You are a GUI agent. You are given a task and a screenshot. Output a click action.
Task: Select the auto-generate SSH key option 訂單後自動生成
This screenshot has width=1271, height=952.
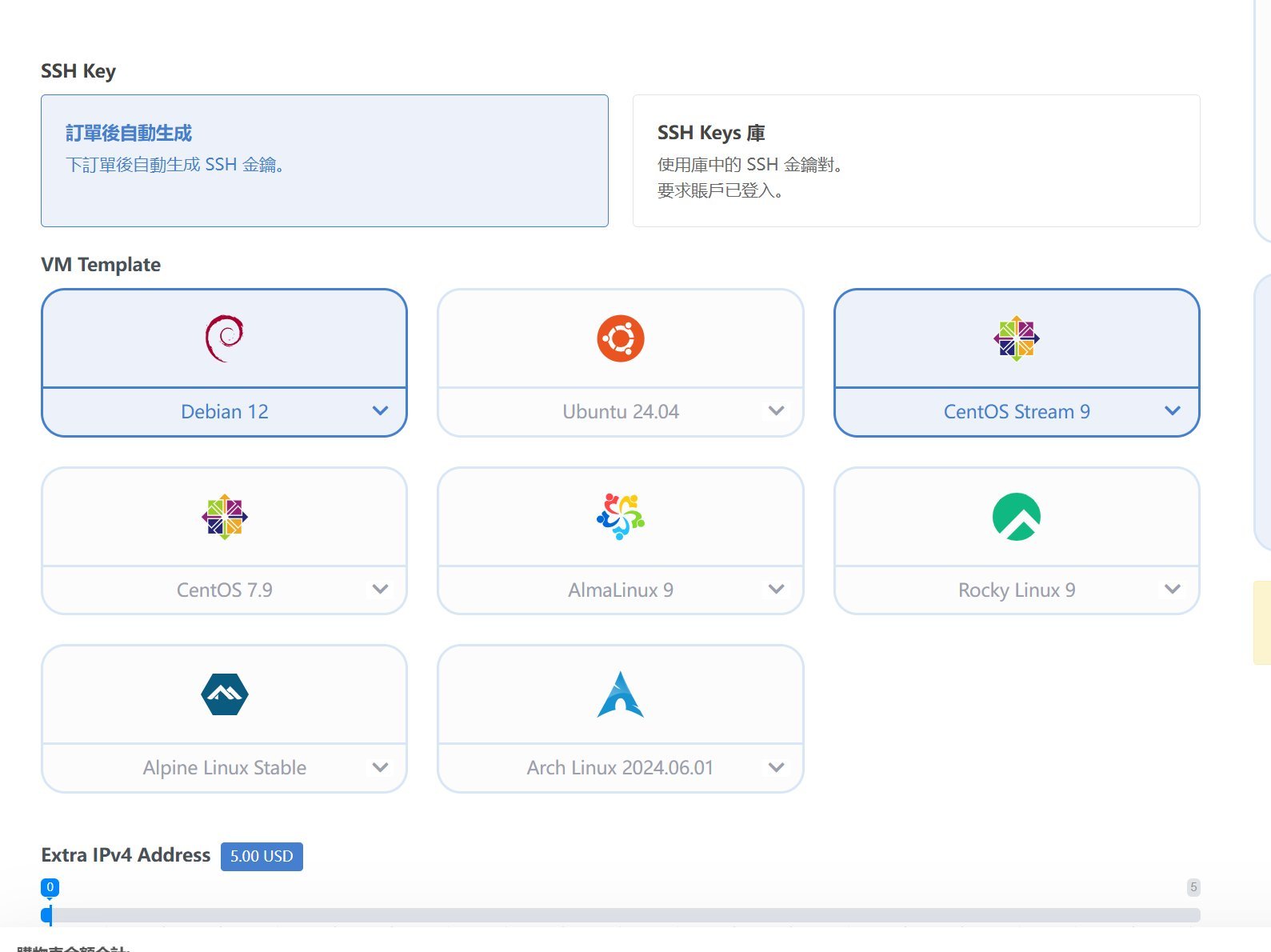click(325, 161)
